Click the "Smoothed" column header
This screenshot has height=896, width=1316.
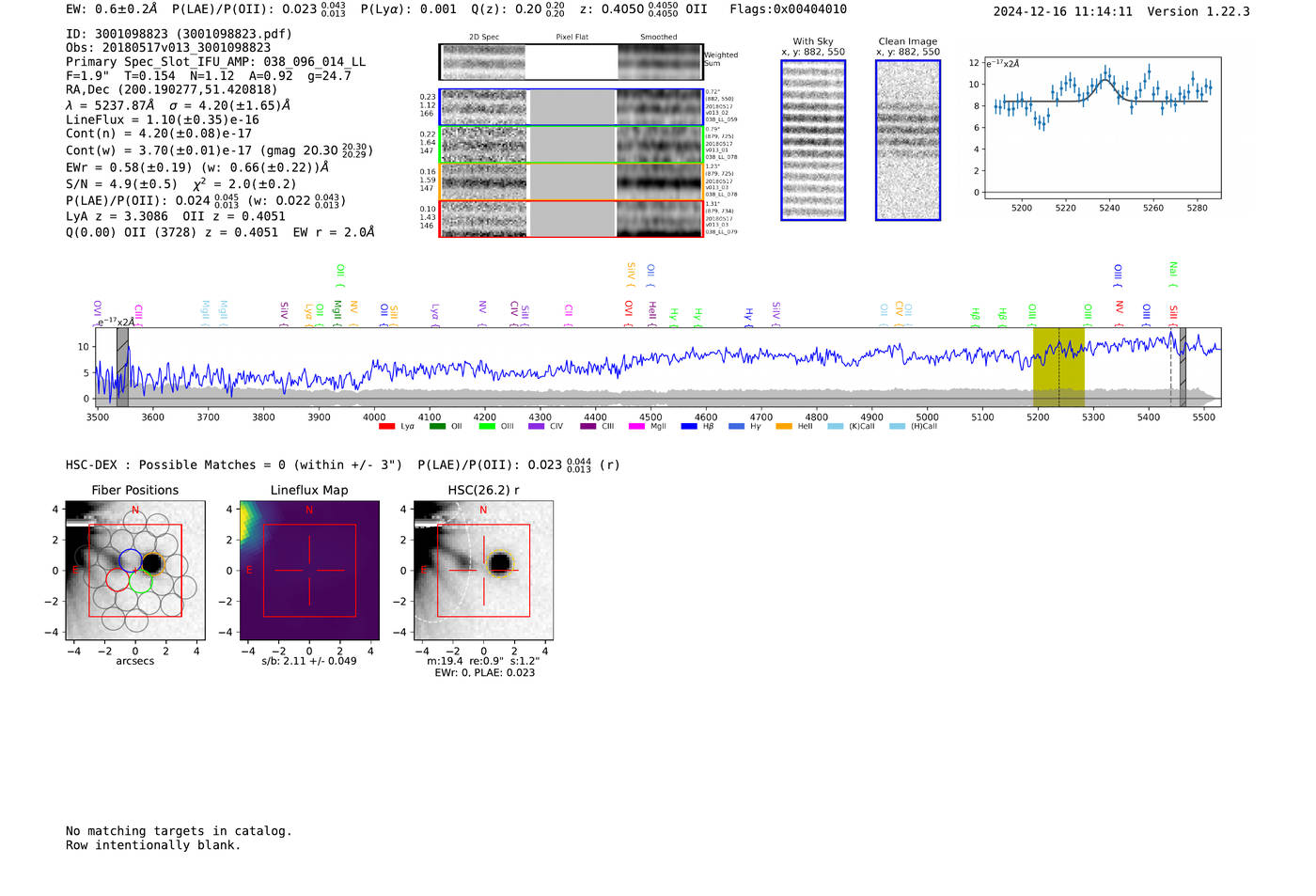(x=659, y=38)
